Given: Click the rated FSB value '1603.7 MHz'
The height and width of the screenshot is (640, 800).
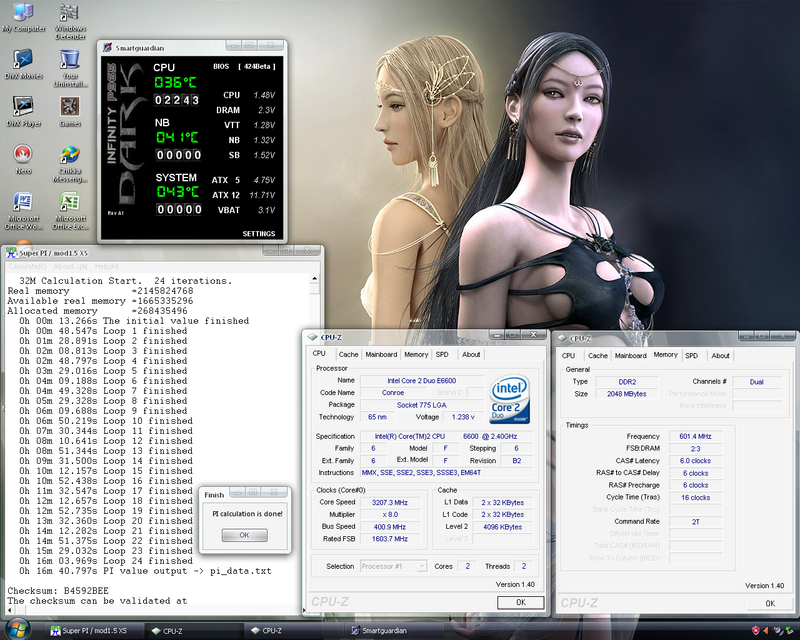Looking at the screenshot, I should (390, 538).
